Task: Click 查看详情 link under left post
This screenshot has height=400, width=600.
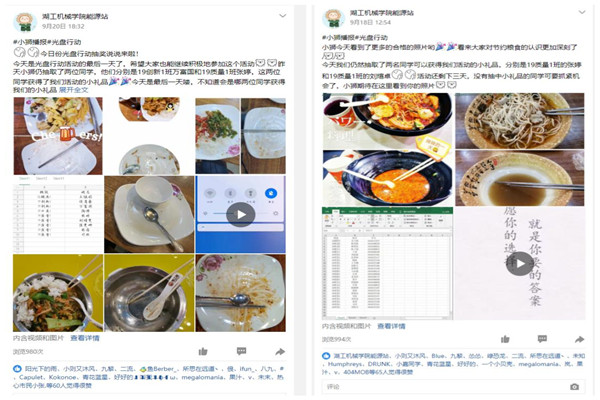Action: 85,338
